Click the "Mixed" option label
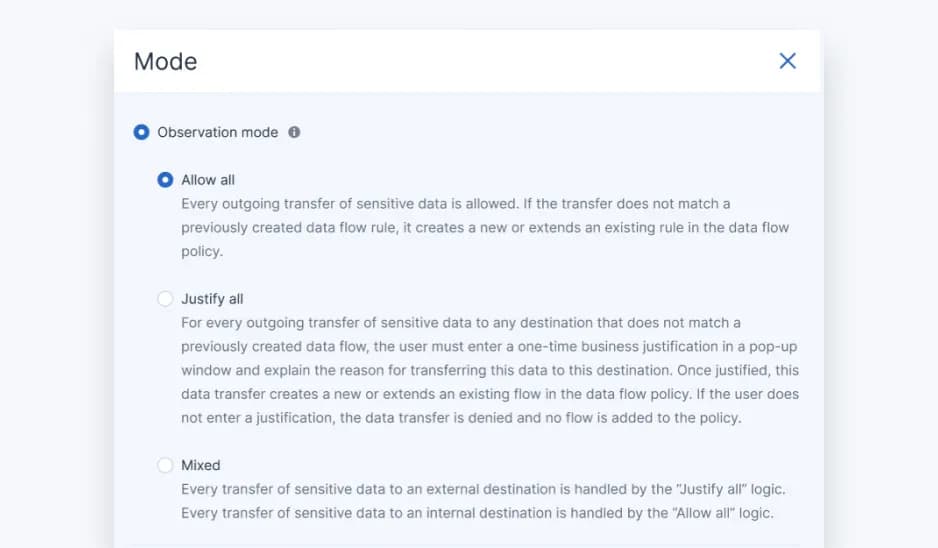Viewport: 938px width, 548px height. [x=200, y=465]
